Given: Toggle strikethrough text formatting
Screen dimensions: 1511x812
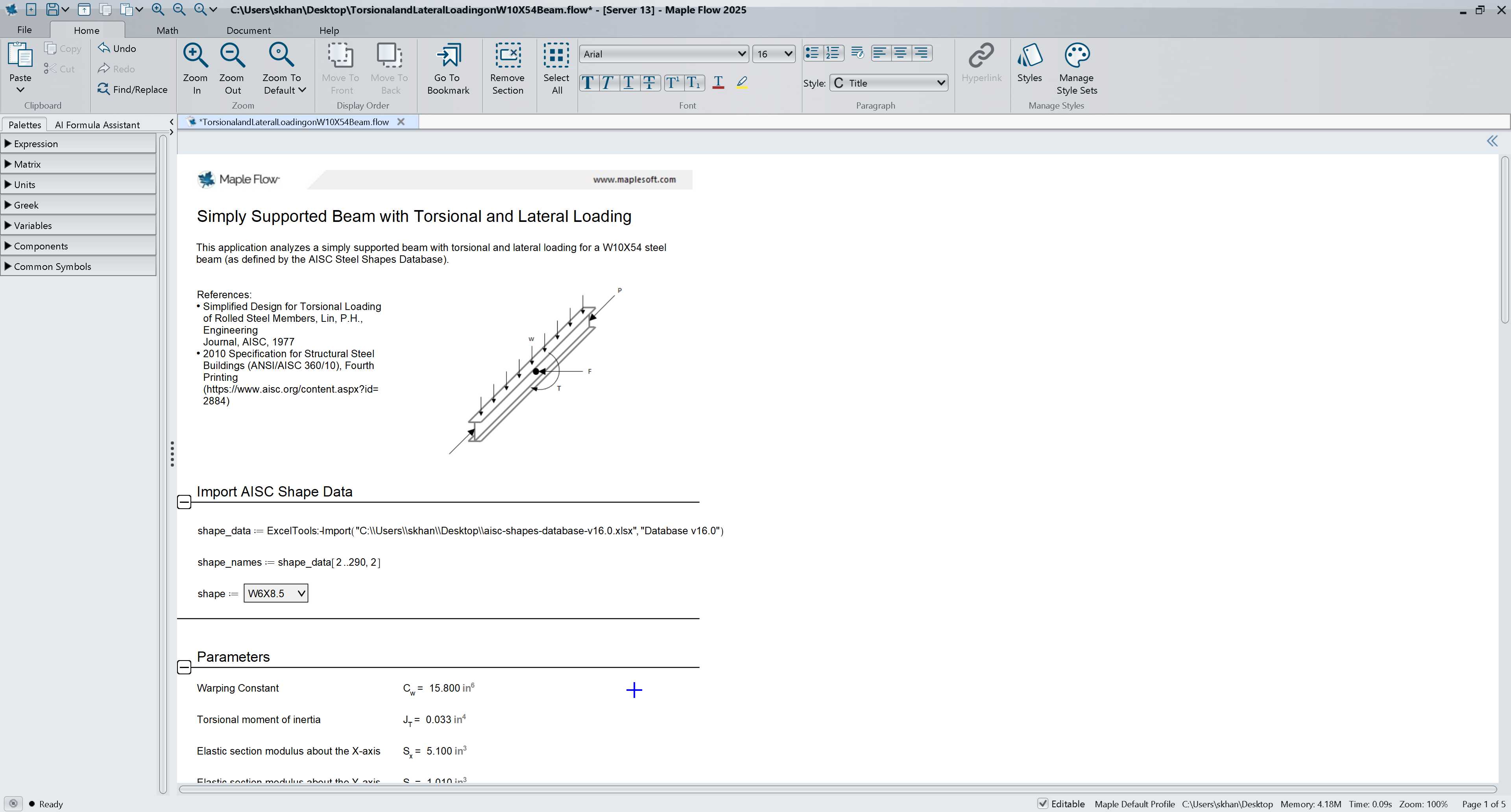Looking at the screenshot, I should pos(649,83).
